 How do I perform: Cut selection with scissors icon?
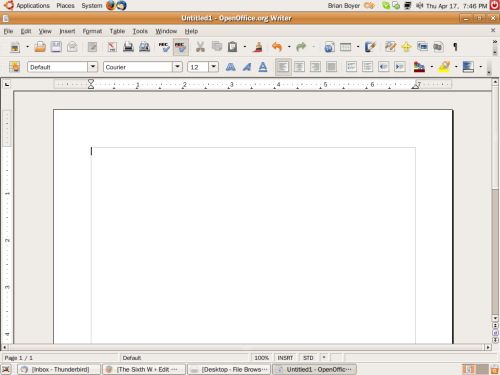(x=200, y=47)
